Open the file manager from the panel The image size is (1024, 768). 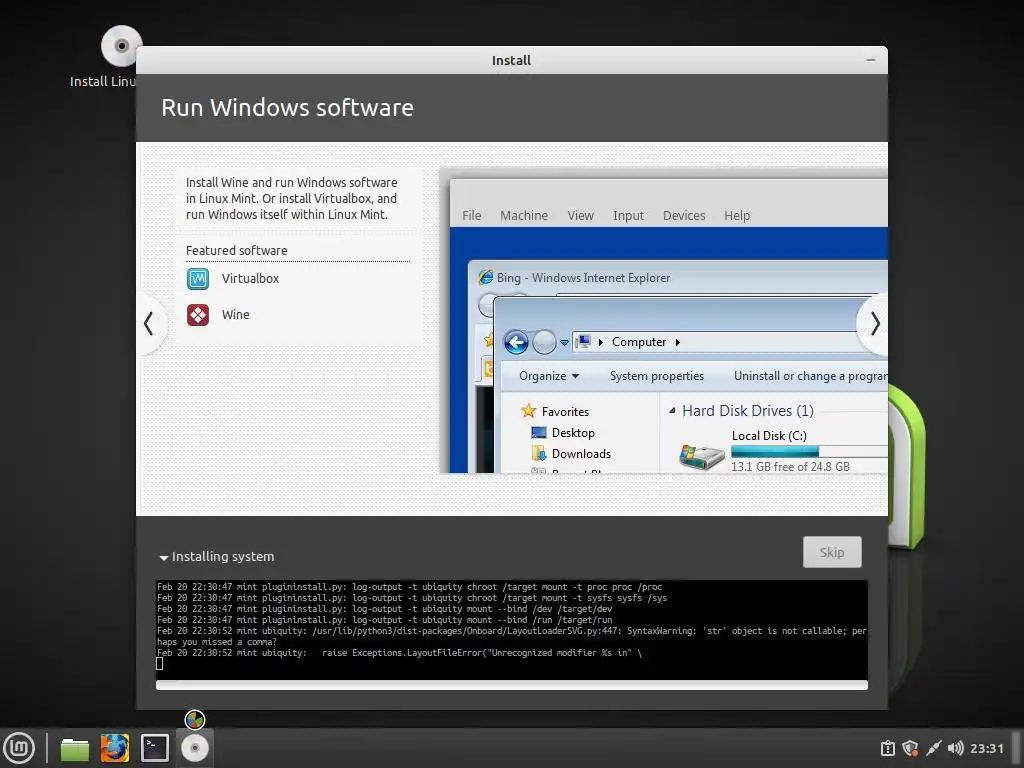tap(74, 748)
